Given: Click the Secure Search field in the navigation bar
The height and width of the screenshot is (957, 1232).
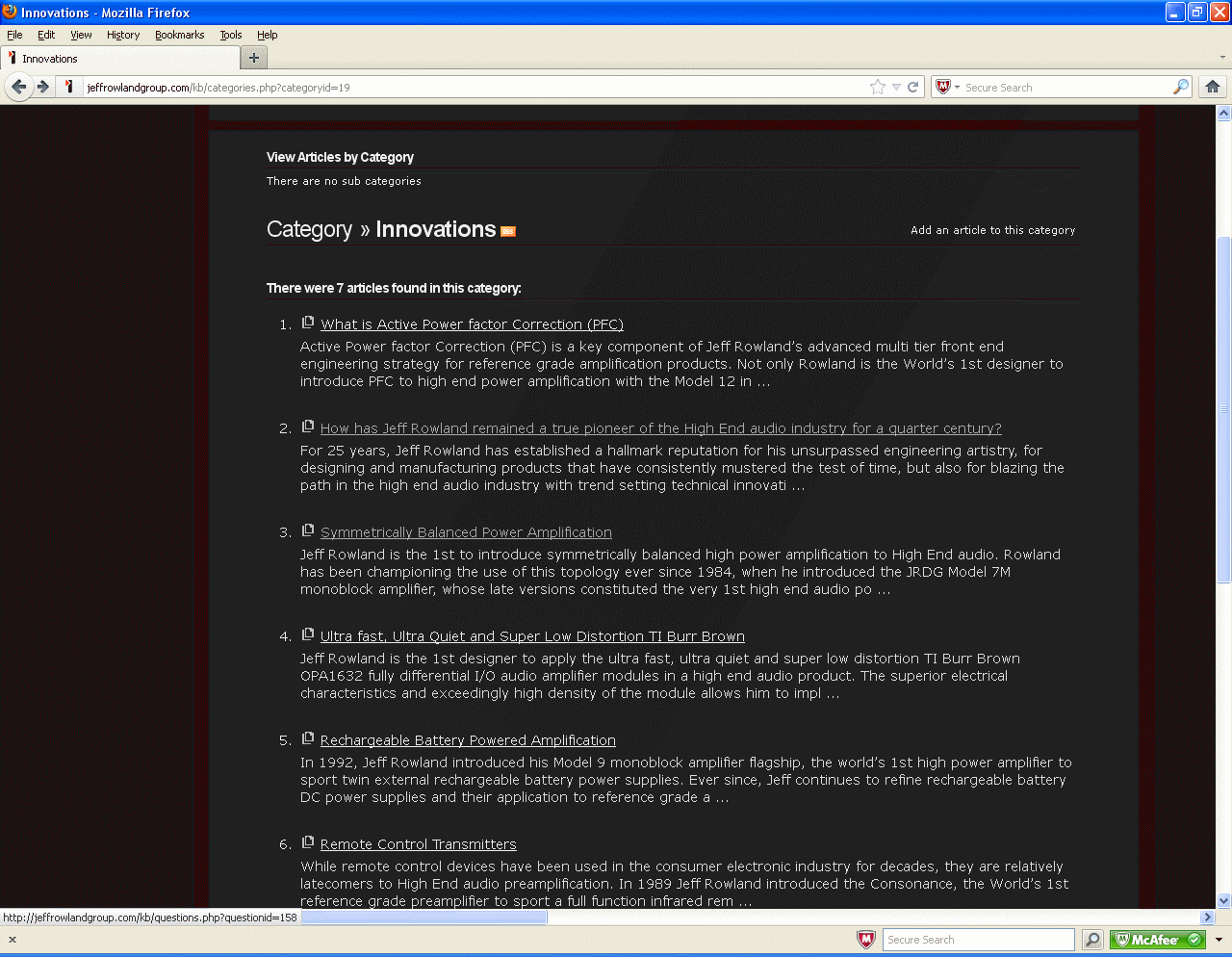Looking at the screenshot, I should 1067,87.
